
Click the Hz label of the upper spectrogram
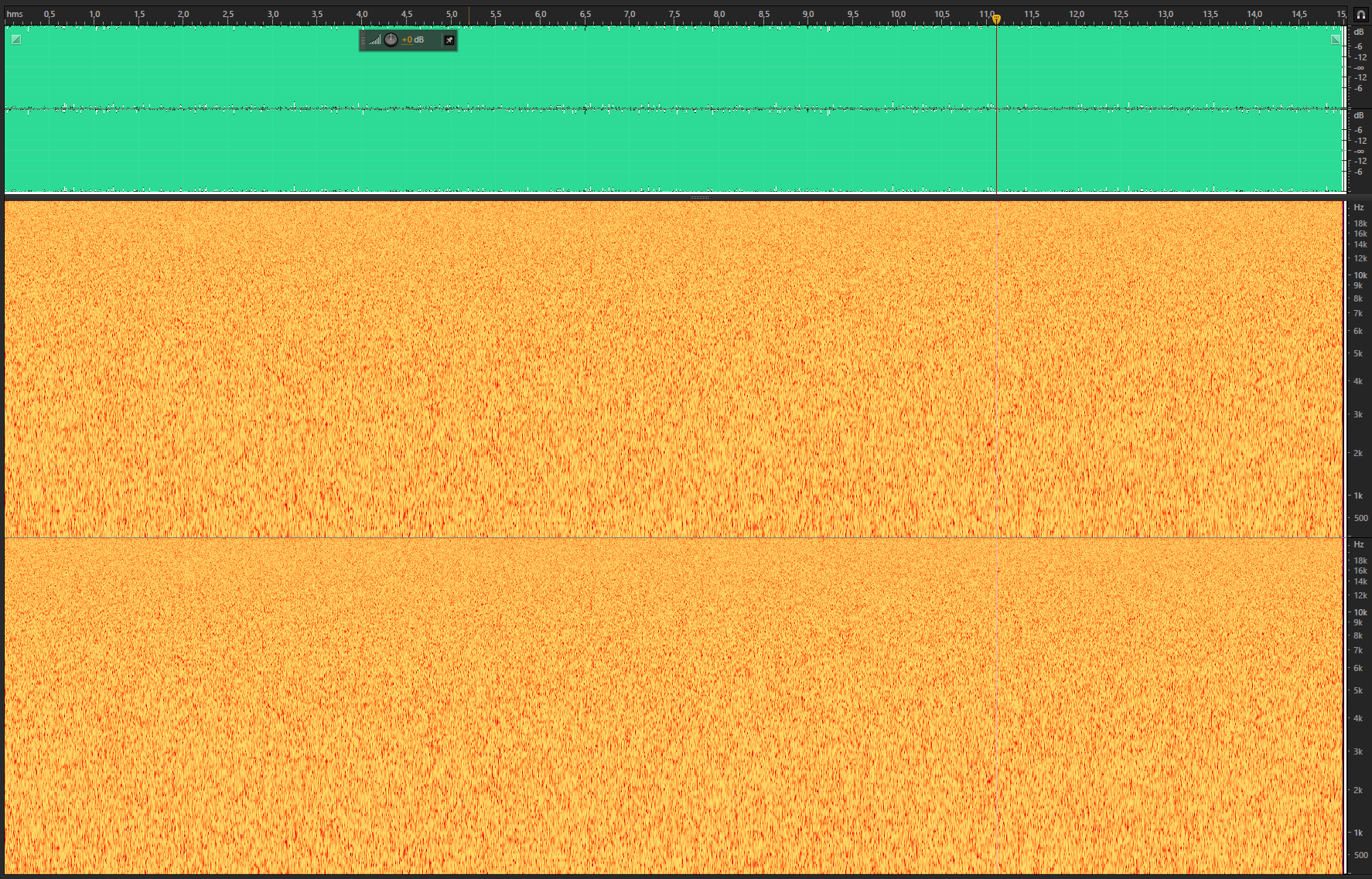click(1359, 207)
